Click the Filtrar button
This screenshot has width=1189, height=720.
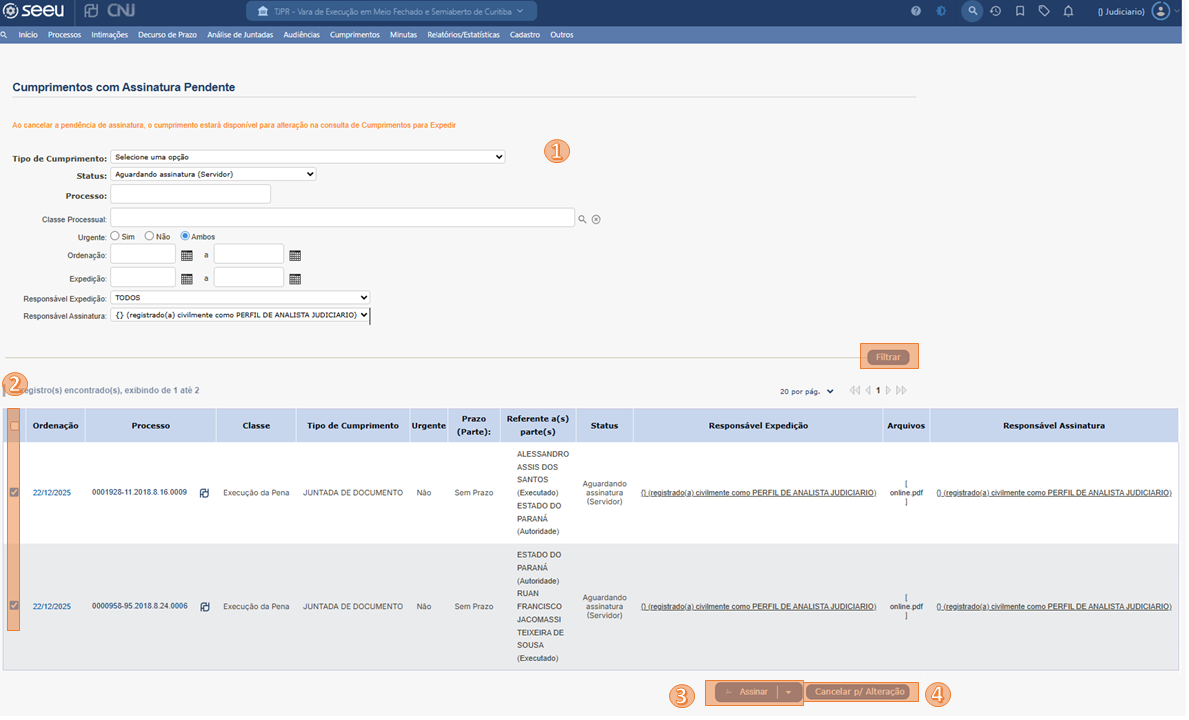(x=888, y=357)
